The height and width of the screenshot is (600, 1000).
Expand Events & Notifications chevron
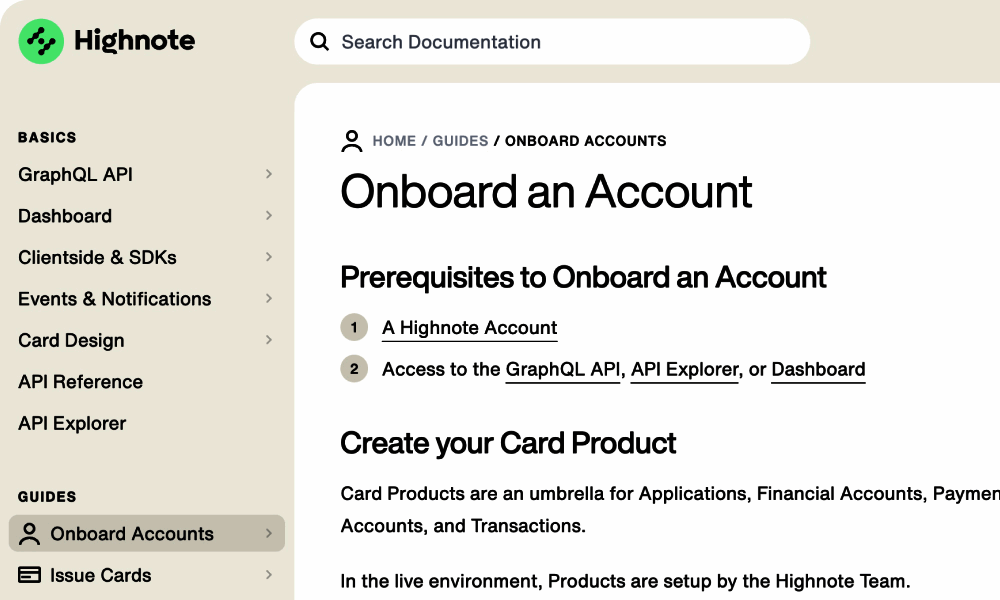(x=269, y=299)
